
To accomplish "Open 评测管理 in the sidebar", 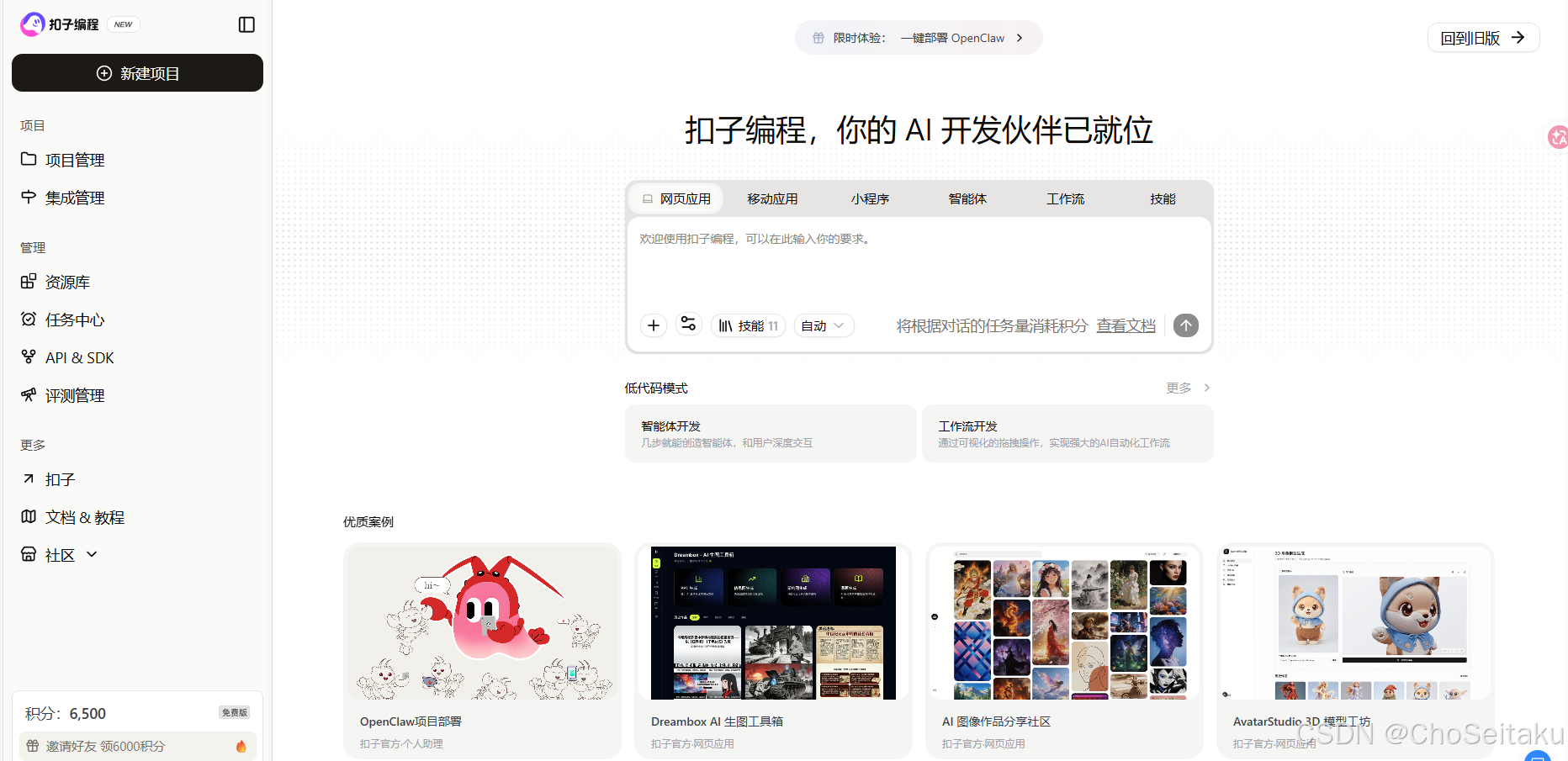I will (x=75, y=395).
